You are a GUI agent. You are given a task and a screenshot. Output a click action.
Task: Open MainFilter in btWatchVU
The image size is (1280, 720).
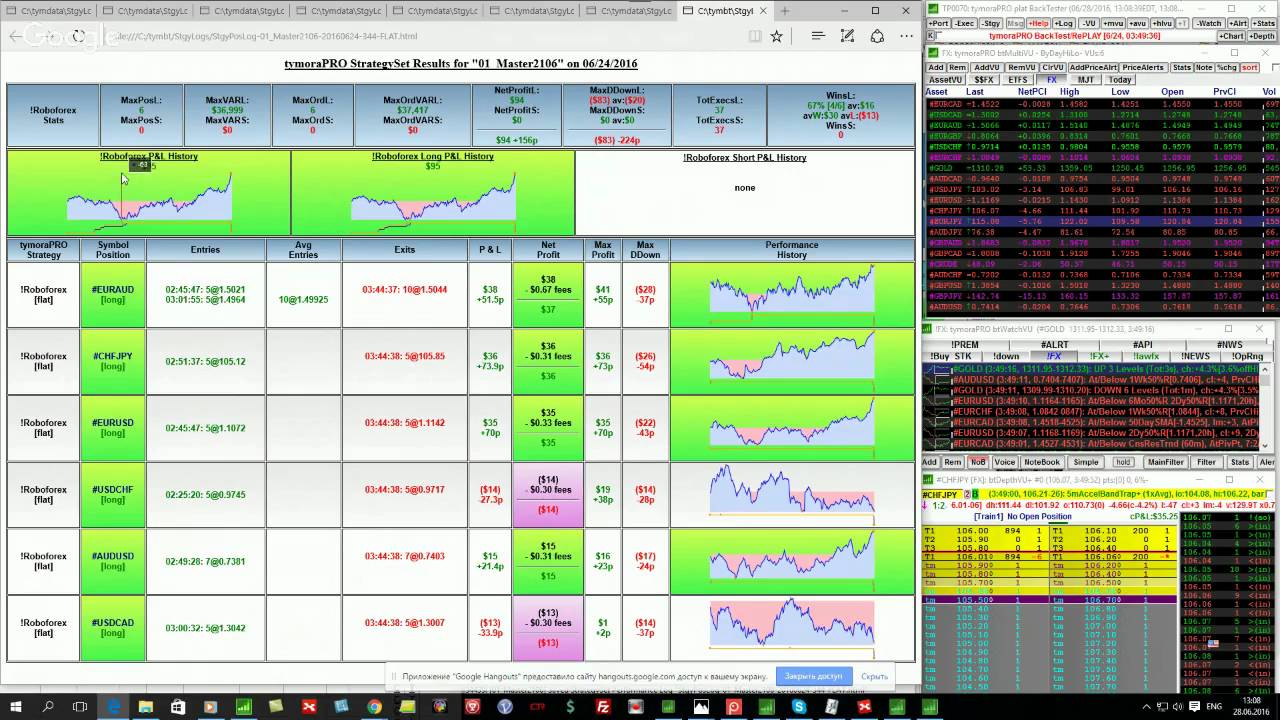(x=1166, y=462)
